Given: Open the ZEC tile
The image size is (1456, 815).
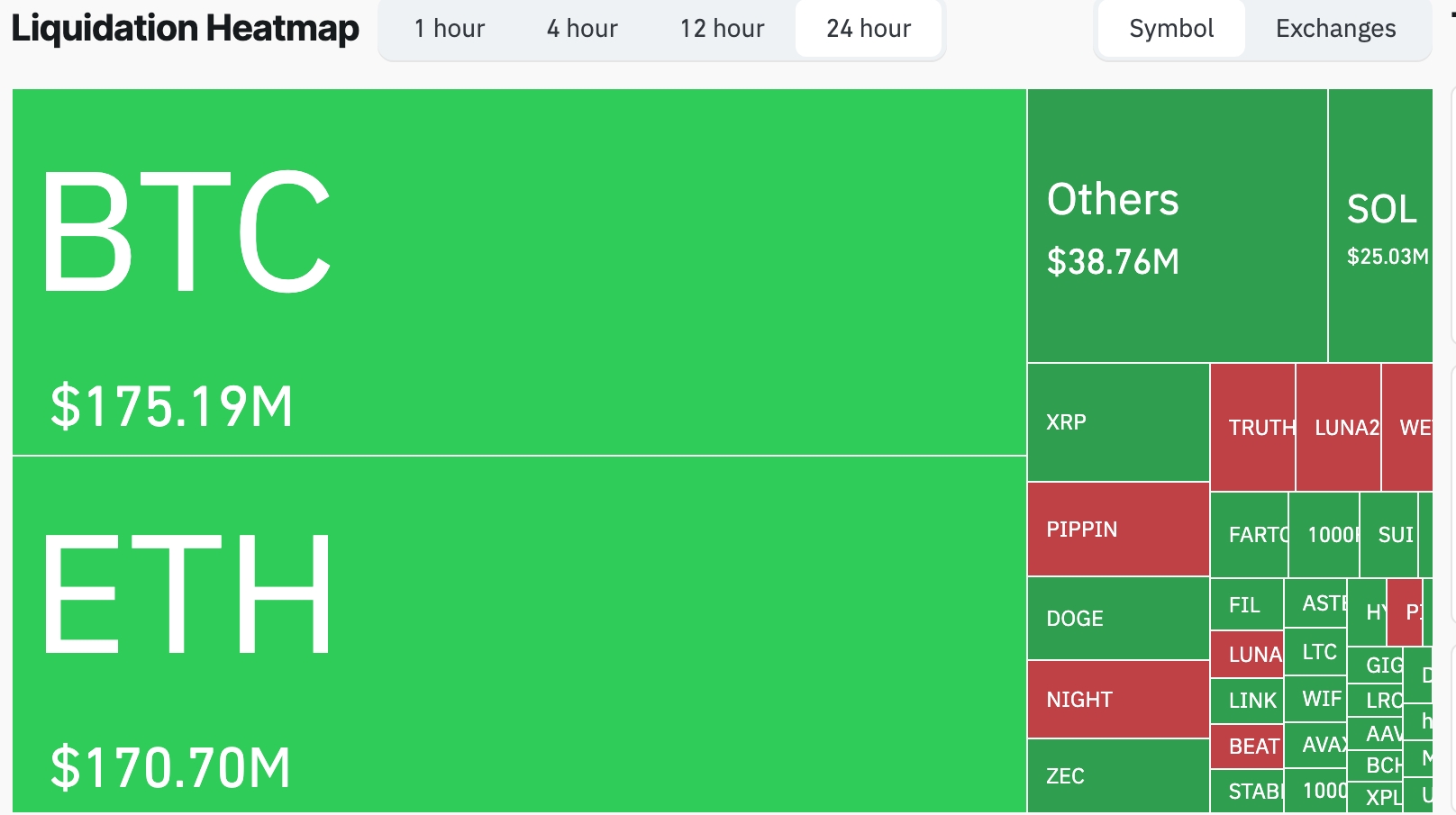Looking at the screenshot, I should [x=1118, y=775].
